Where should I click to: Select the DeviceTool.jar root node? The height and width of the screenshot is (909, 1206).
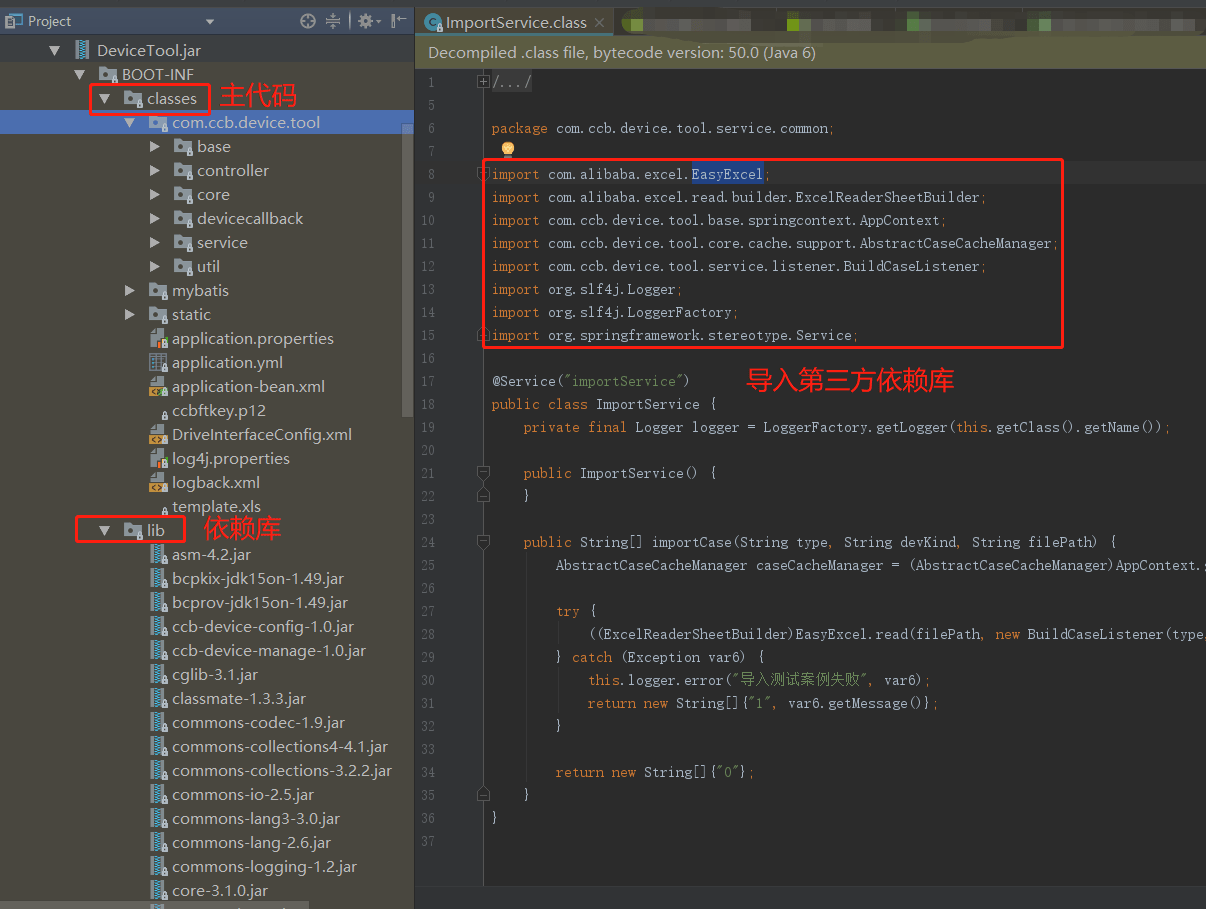(148, 49)
